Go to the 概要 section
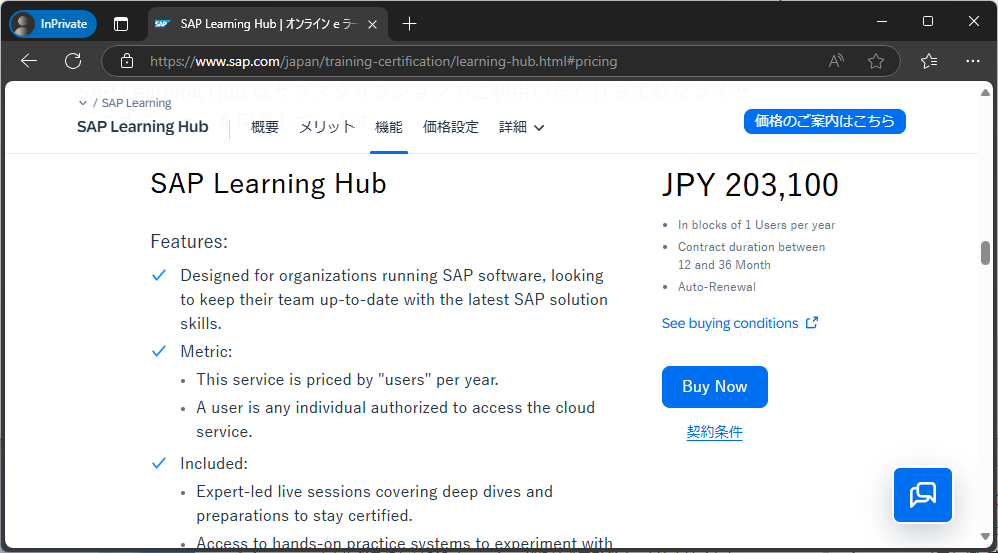Viewport: 998px width, 553px height. pos(265,127)
